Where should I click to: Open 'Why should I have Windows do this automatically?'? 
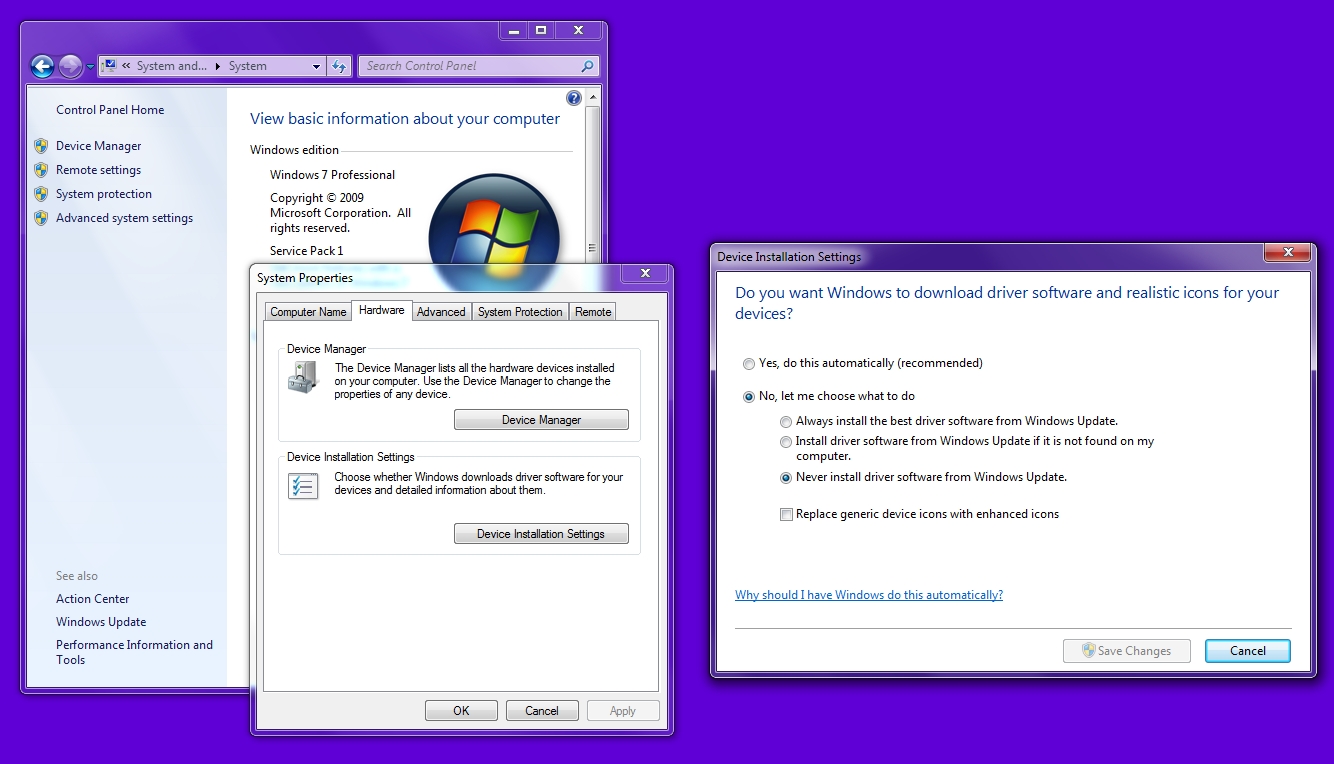[869, 595]
